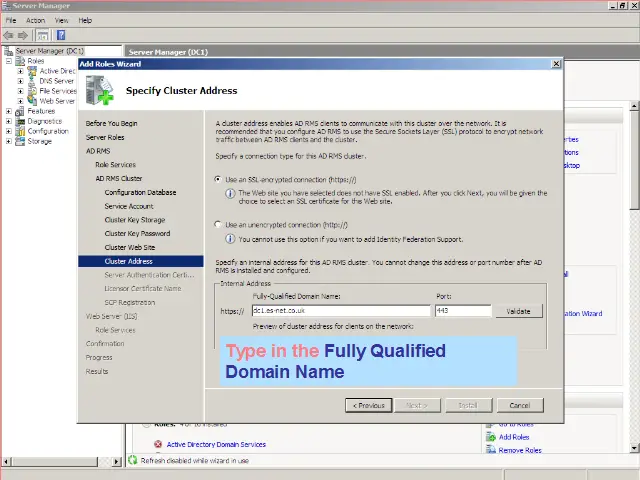The width and height of the screenshot is (640, 480).
Task: Click the Previous button
Action: (x=369, y=405)
